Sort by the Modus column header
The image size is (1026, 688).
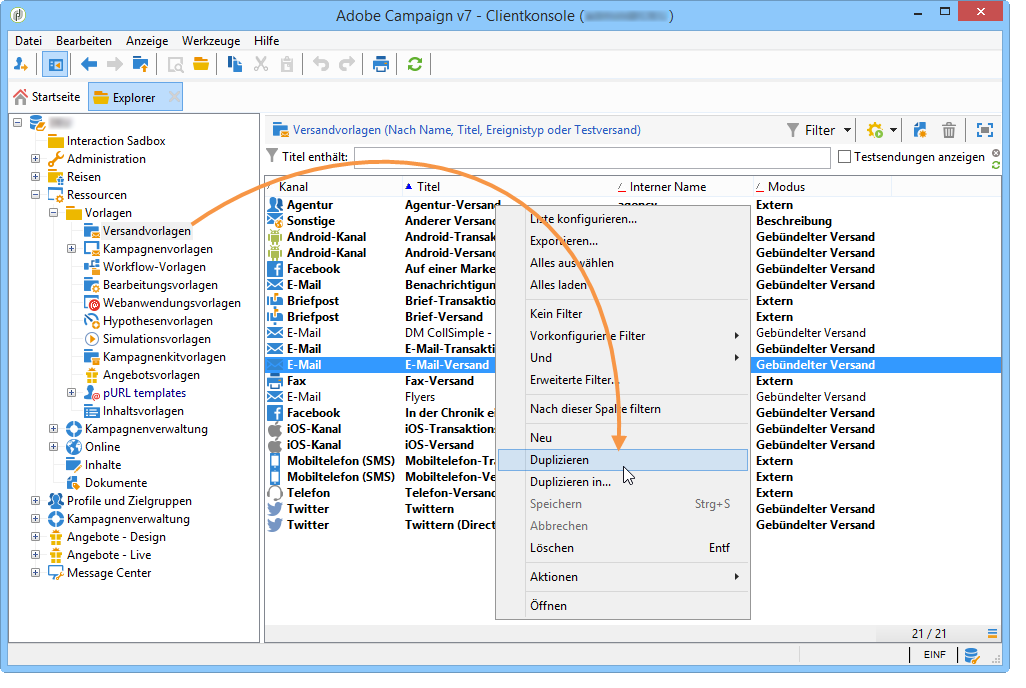[x=822, y=187]
